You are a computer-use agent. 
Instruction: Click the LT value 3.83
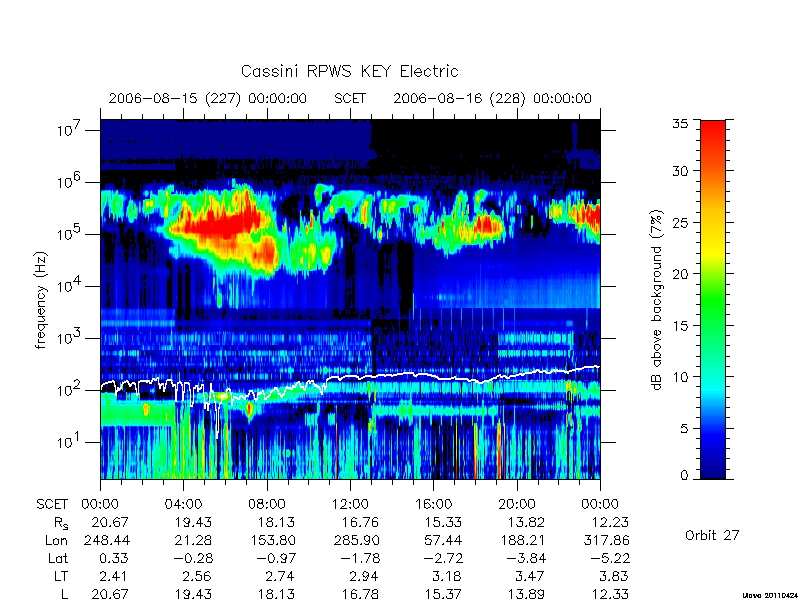tap(613, 576)
